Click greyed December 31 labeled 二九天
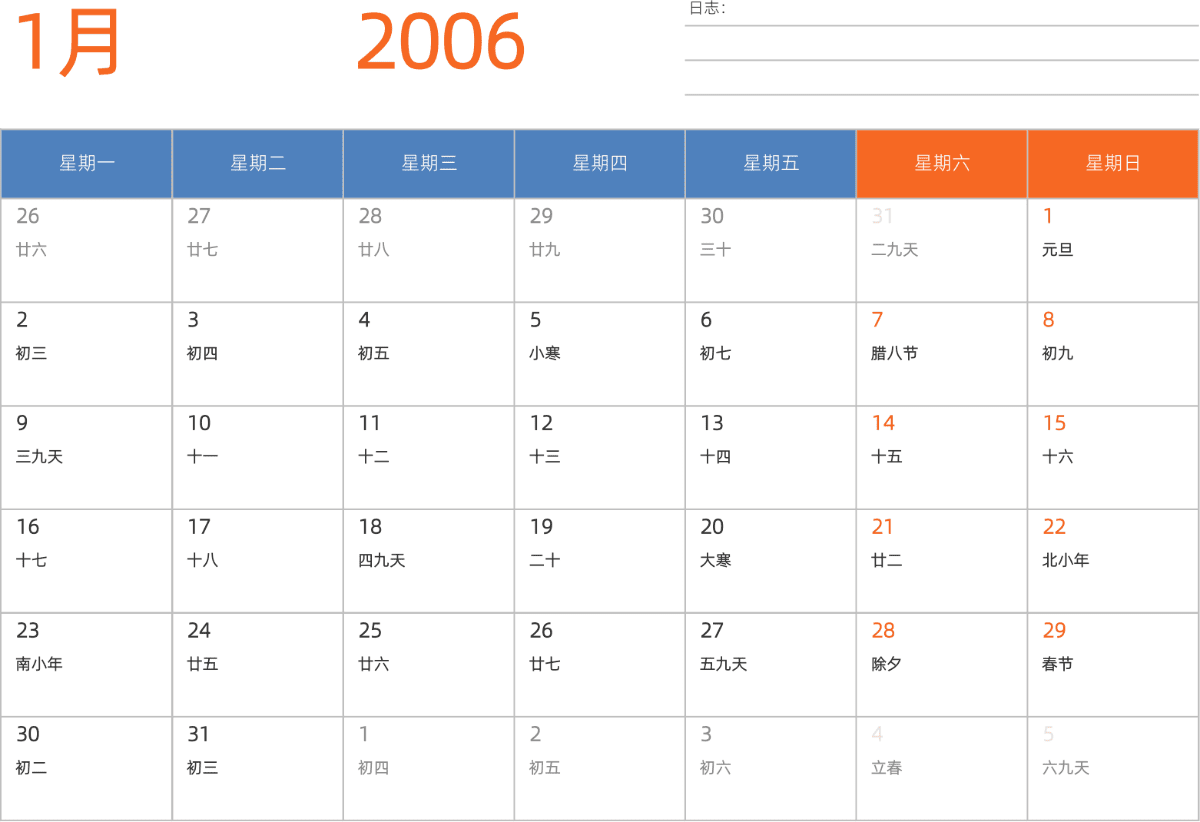1200x822 pixels. tap(942, 250)
